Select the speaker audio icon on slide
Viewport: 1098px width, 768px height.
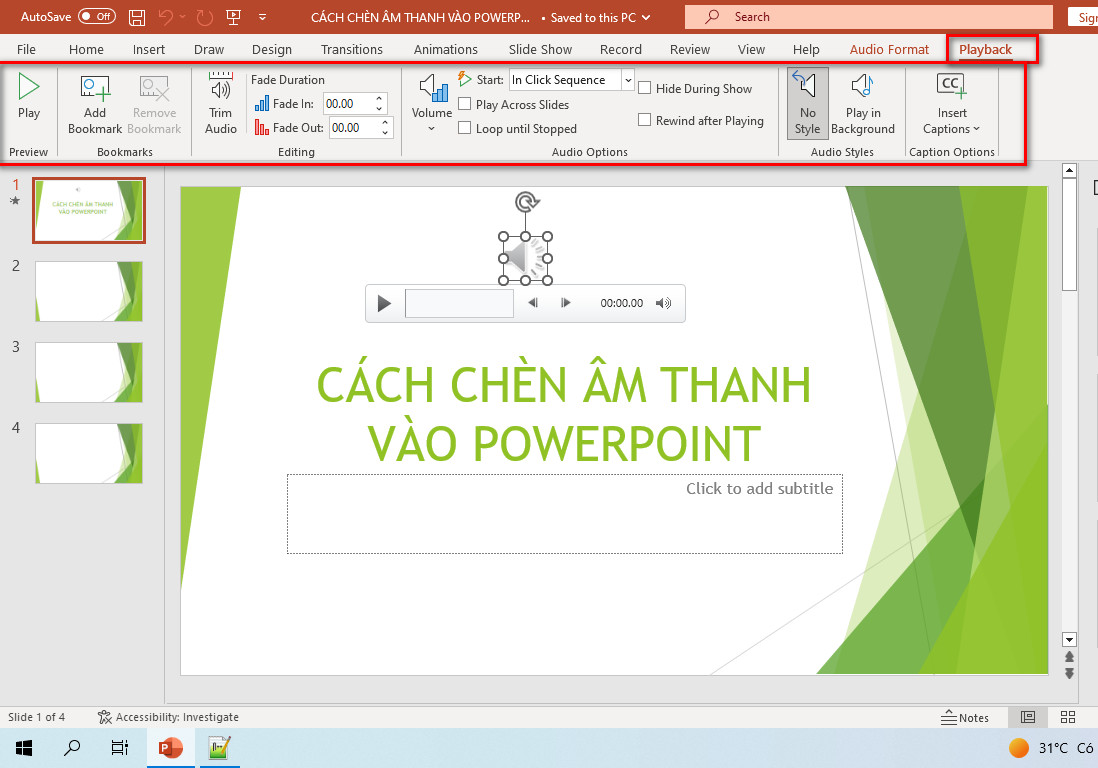coord(525,258)
